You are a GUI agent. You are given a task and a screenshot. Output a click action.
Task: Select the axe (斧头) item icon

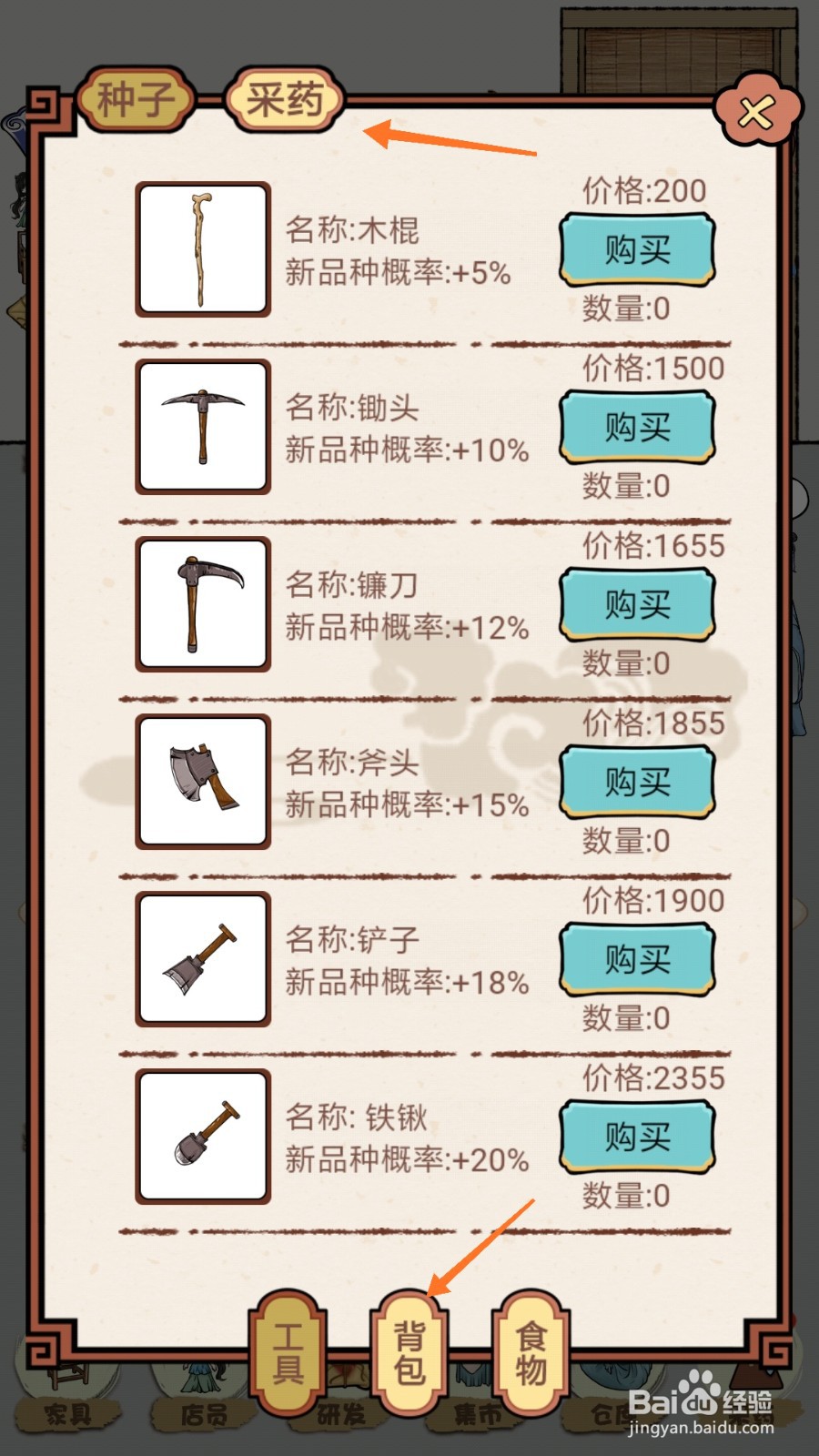[x=203, y=782]
